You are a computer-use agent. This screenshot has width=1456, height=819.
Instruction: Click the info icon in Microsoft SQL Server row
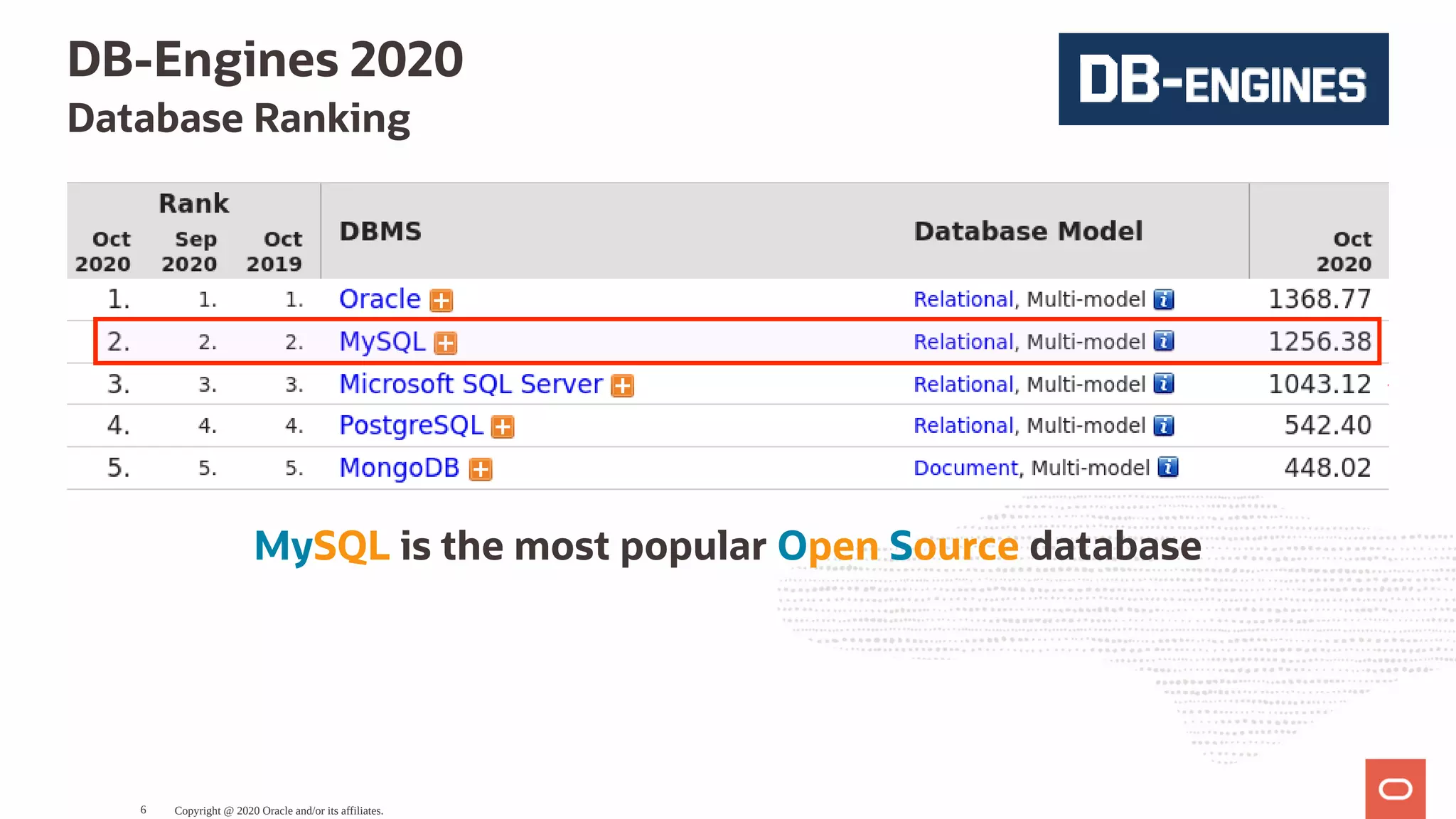[x=1164, y=384]
